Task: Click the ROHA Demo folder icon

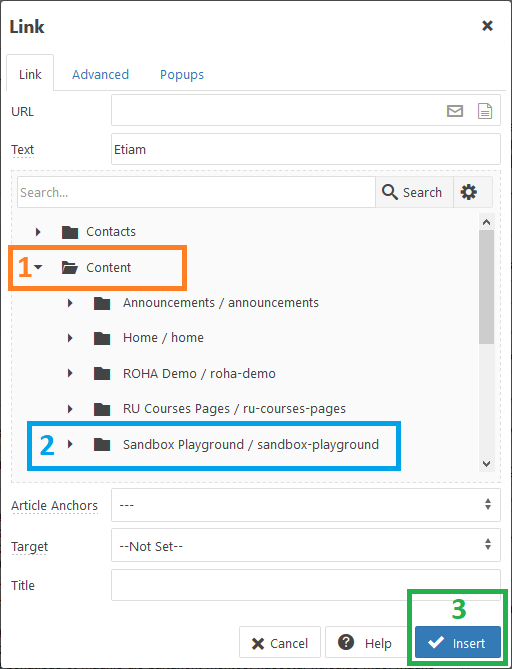Action: pos(102,374)
